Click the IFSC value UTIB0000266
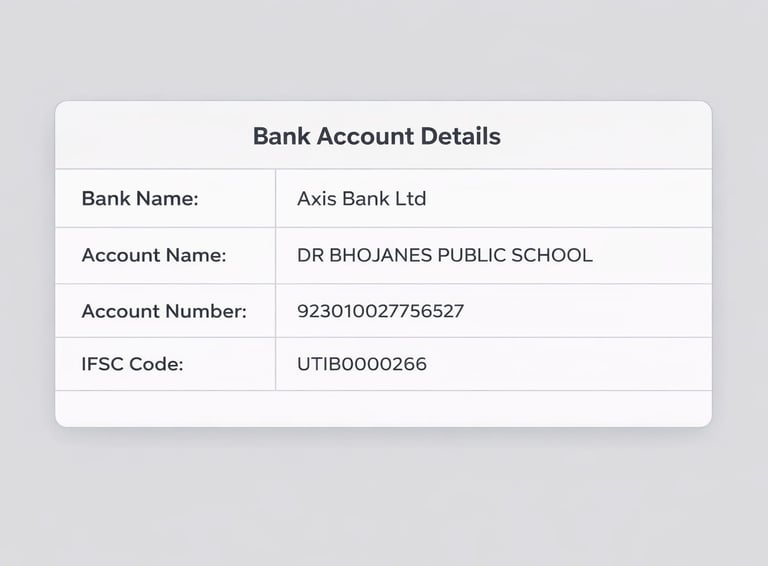 [x=362, y=364]
